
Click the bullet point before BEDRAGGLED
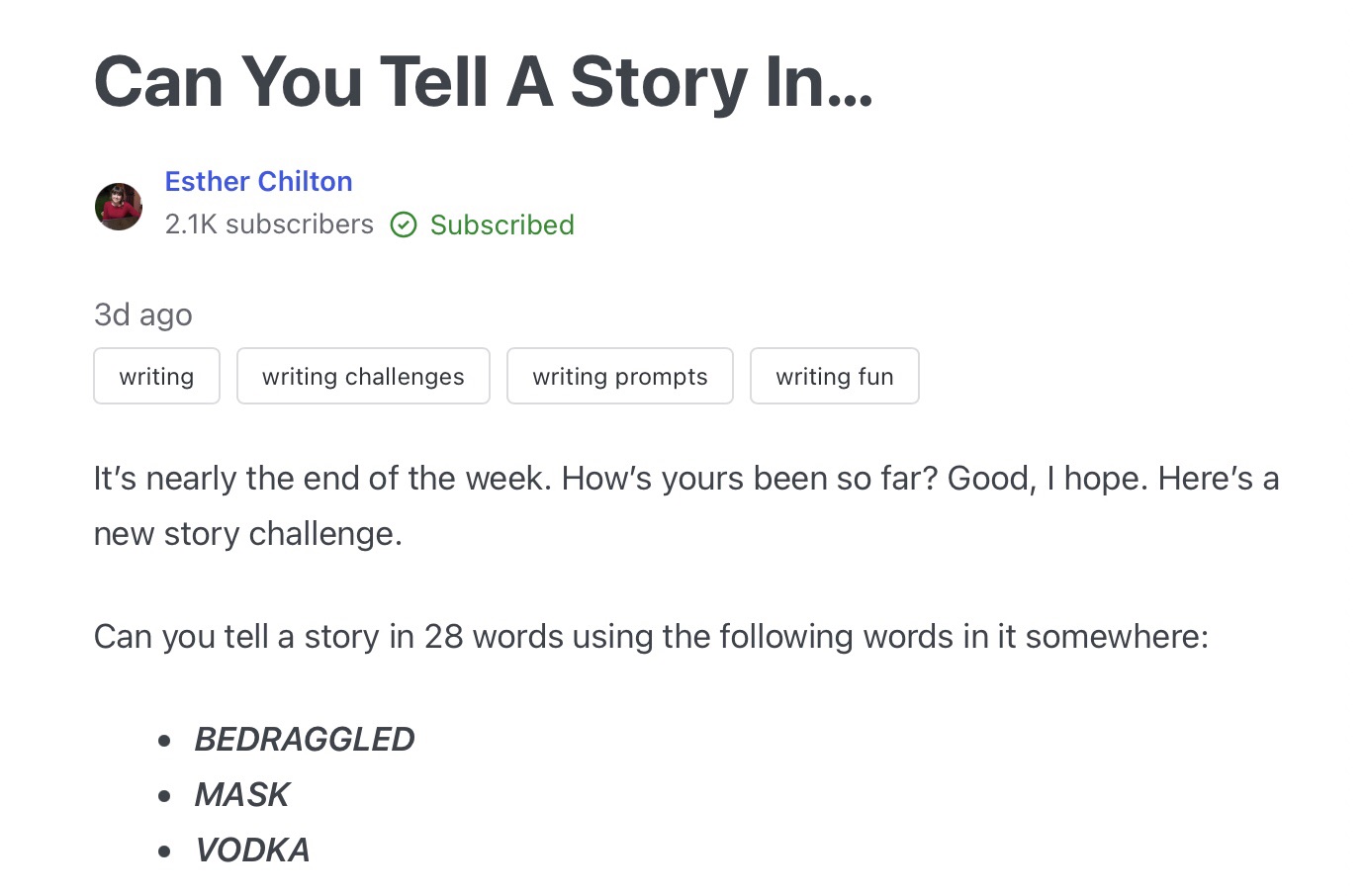point(164,740)
